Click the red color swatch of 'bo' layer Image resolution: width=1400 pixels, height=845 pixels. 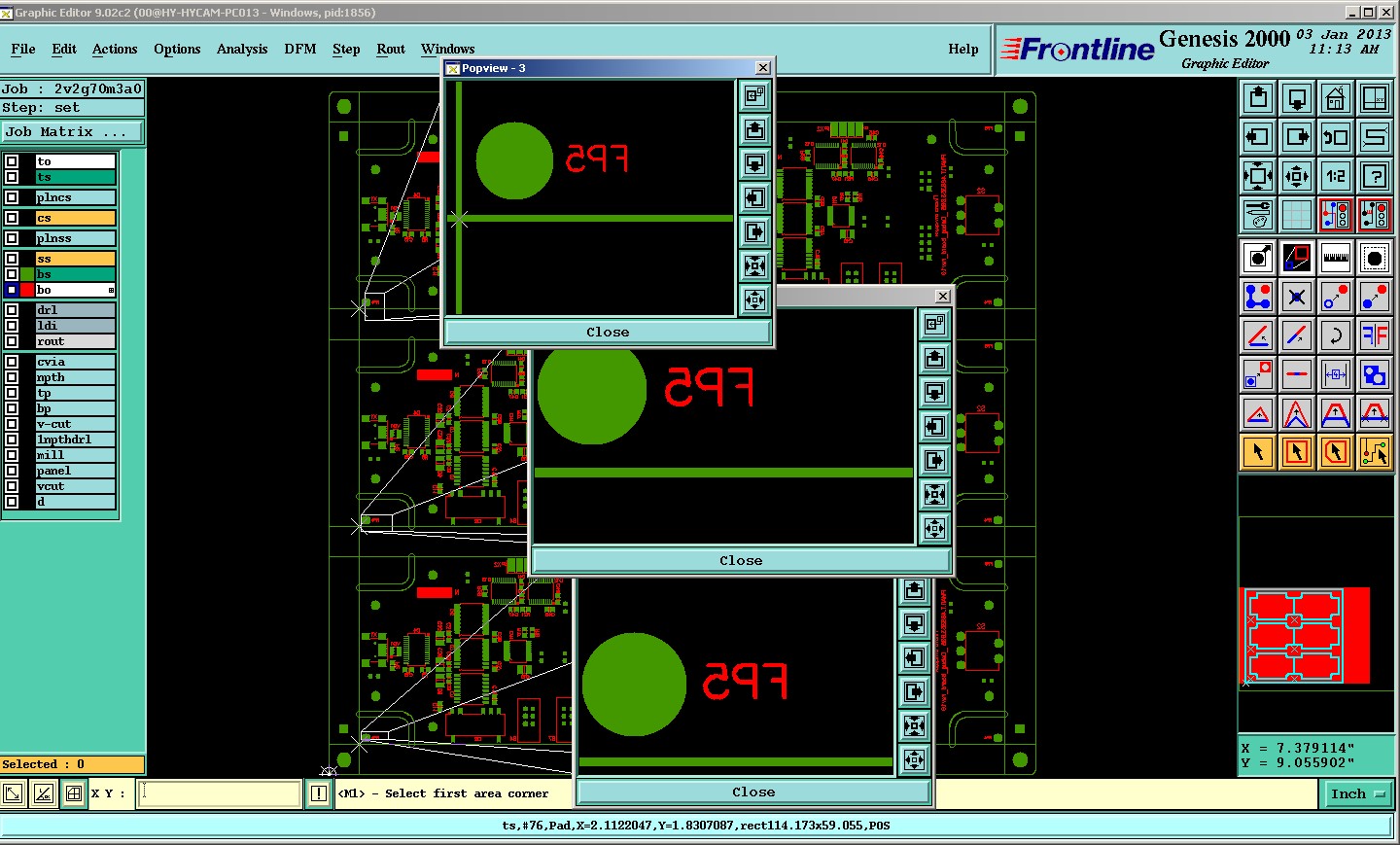pos(27,290)
